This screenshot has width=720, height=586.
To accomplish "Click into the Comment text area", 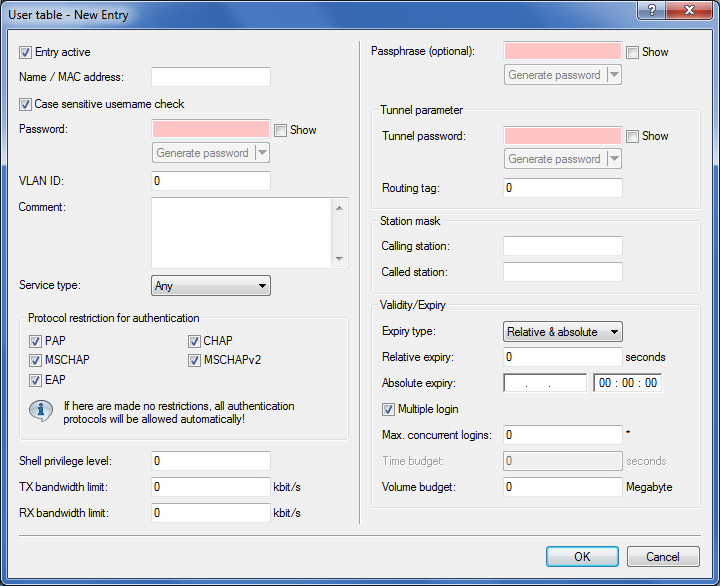I will (241, 232).
